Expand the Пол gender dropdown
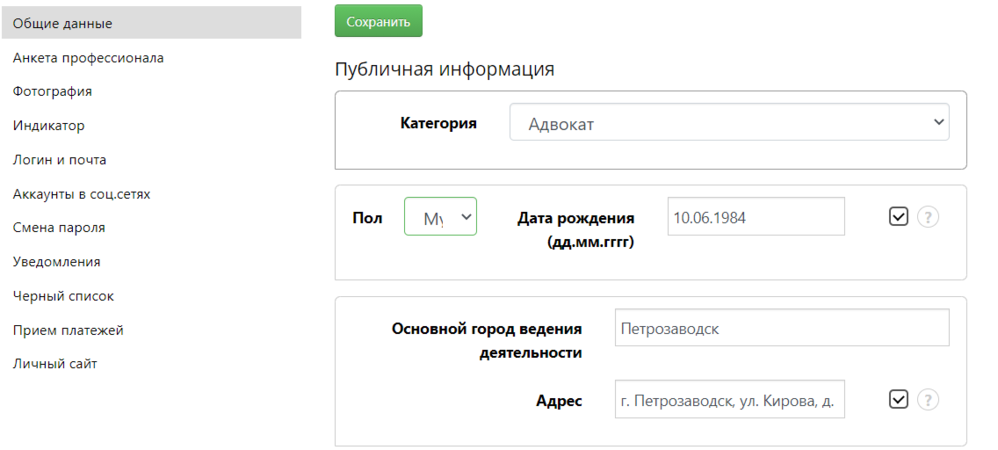998x450 pixels. tap(440, 217)
